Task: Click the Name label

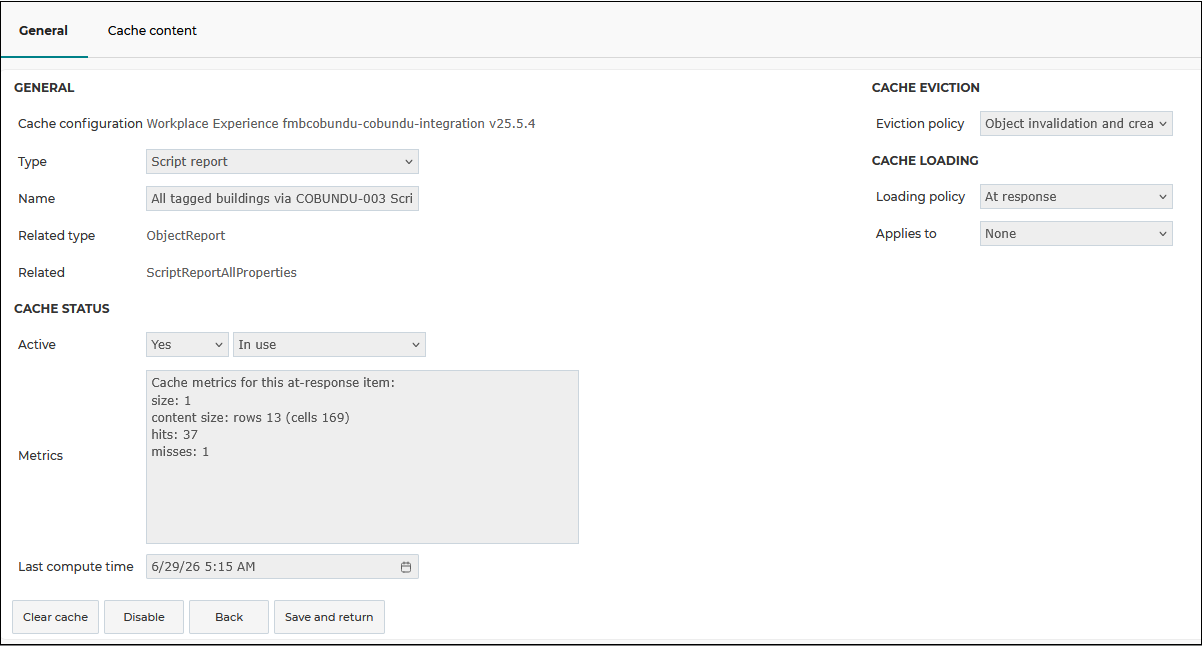Action: point(37,199)
